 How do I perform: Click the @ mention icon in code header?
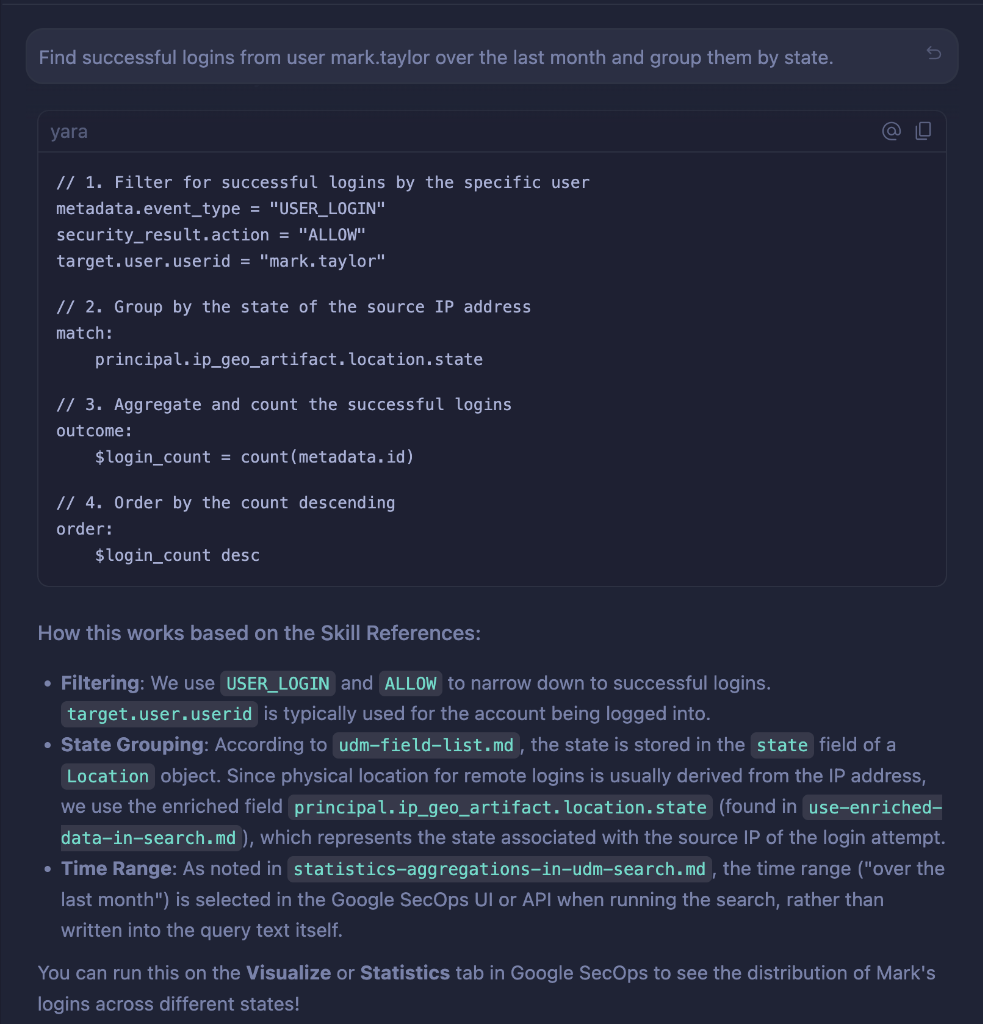891,131
